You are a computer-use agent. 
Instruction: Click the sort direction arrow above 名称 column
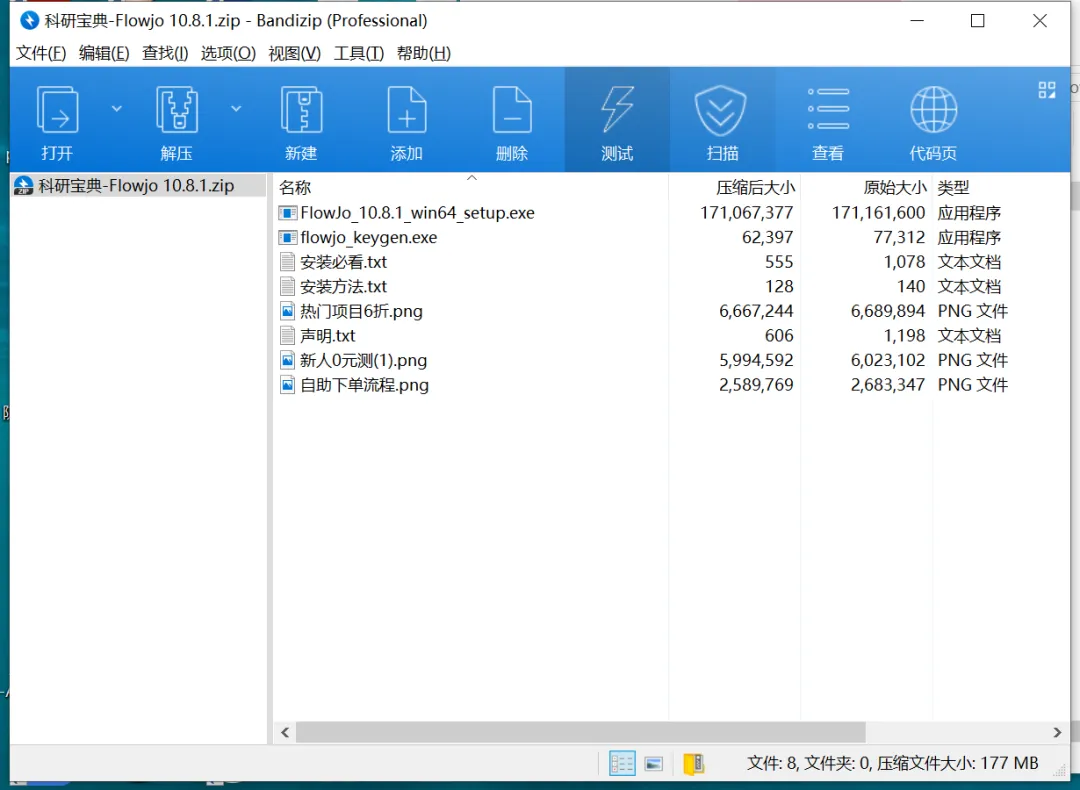tap(471, 175)
